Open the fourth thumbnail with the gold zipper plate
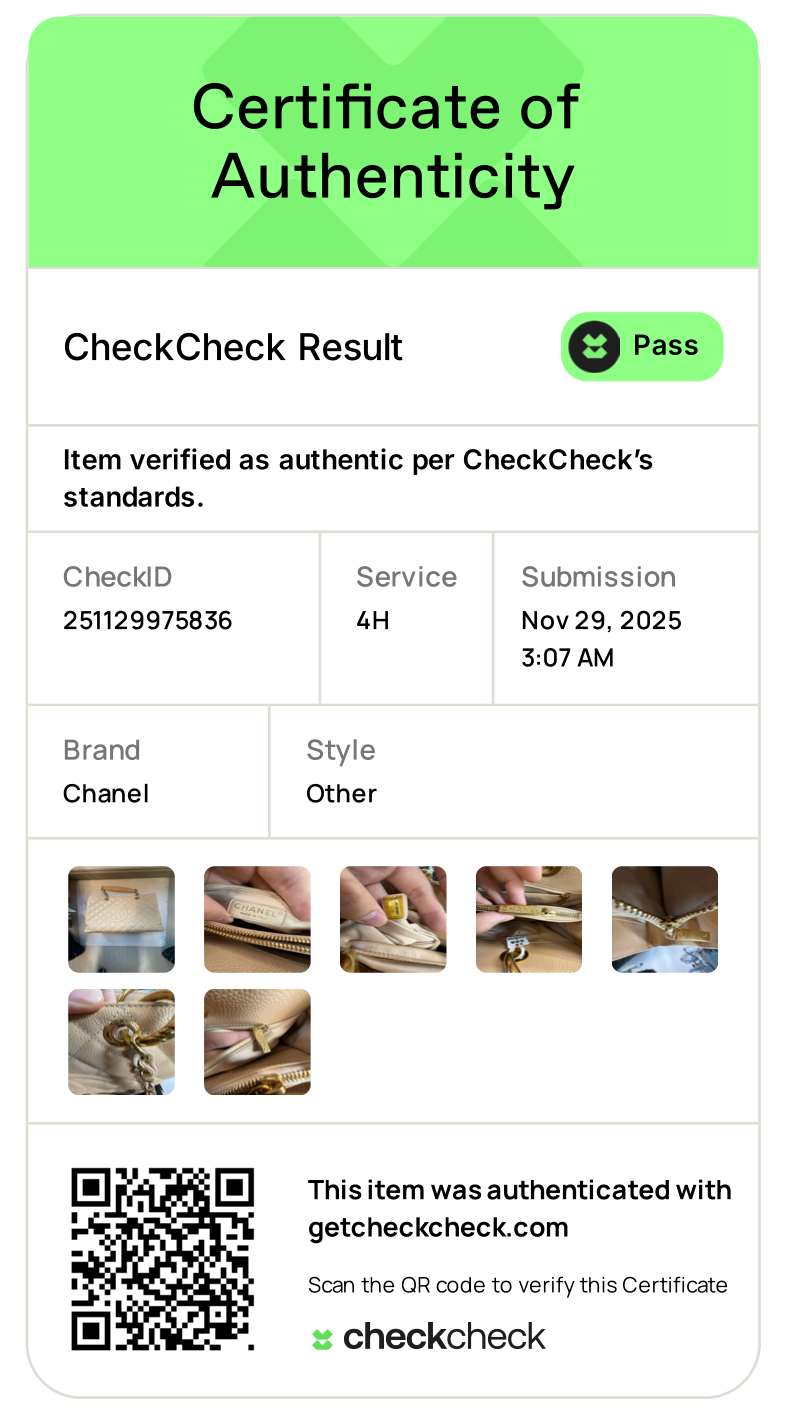Viewport: 796px width, 1422px height. point(529,919)
